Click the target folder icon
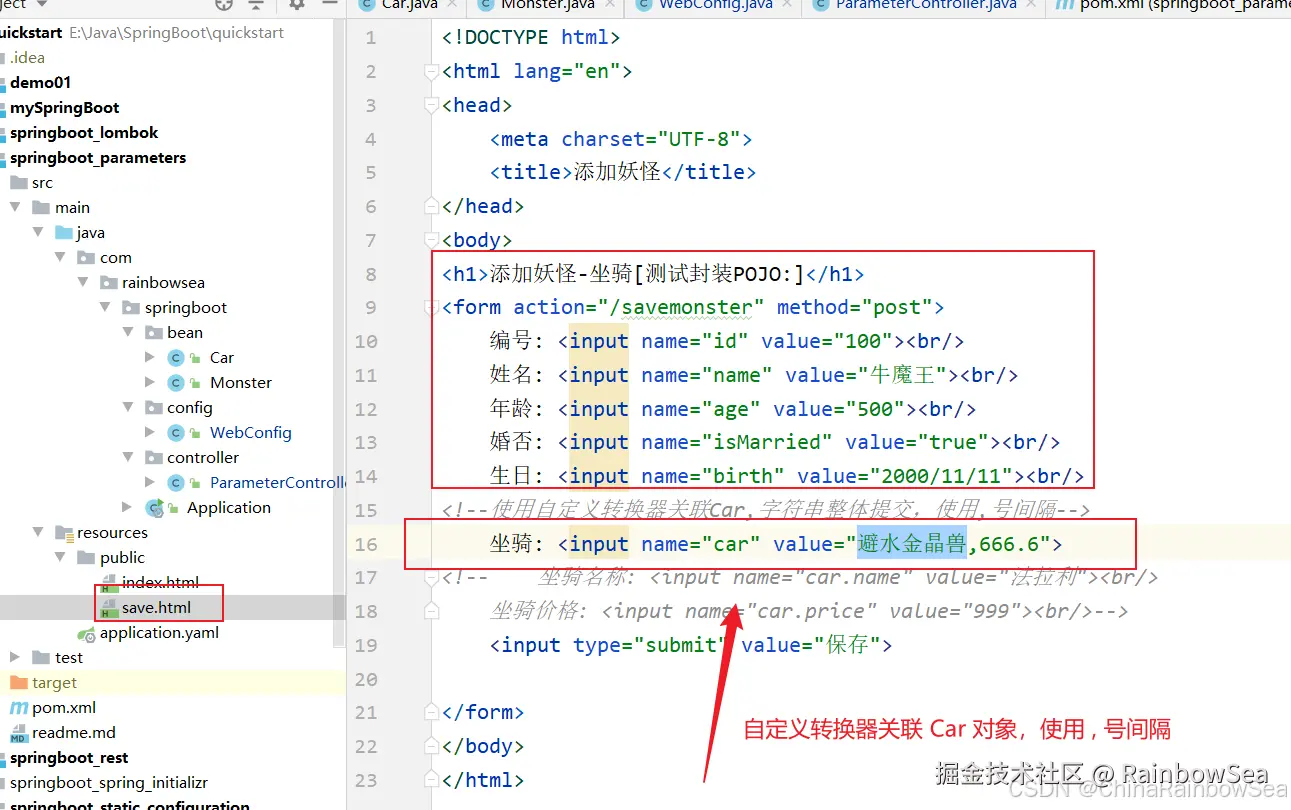This screenshot has width=1291, height=810. 18,683
